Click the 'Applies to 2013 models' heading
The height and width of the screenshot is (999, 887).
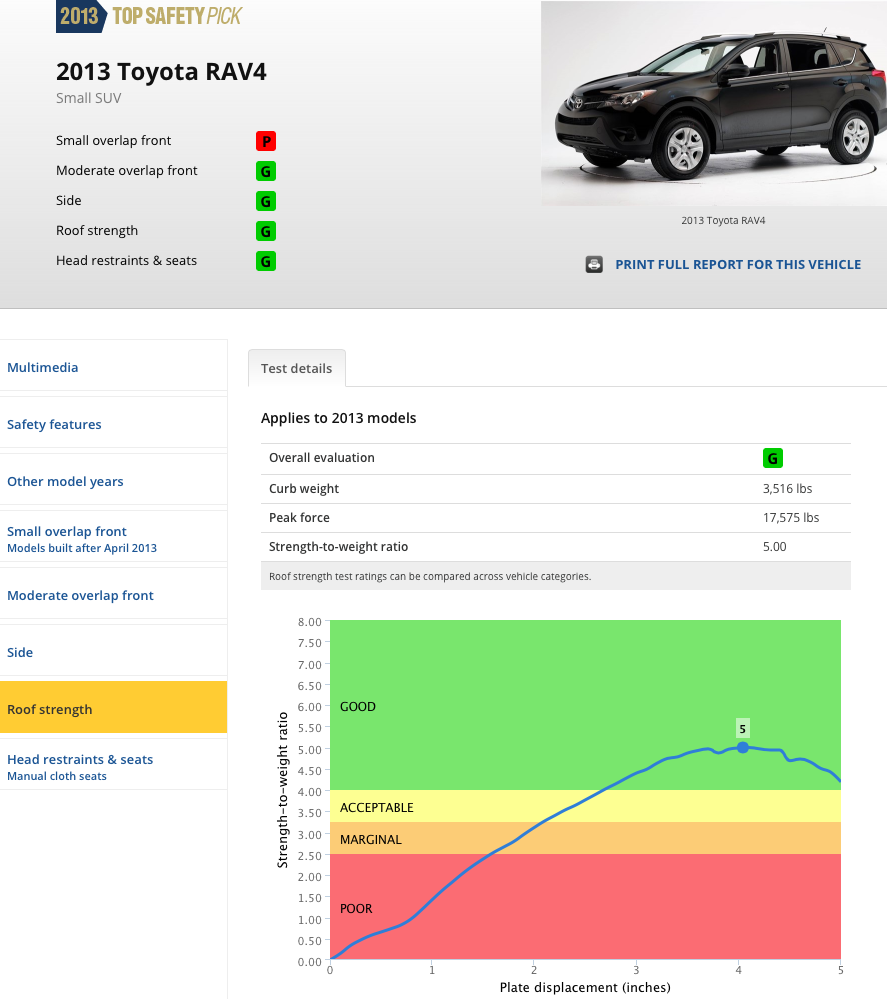click(338, 418)
